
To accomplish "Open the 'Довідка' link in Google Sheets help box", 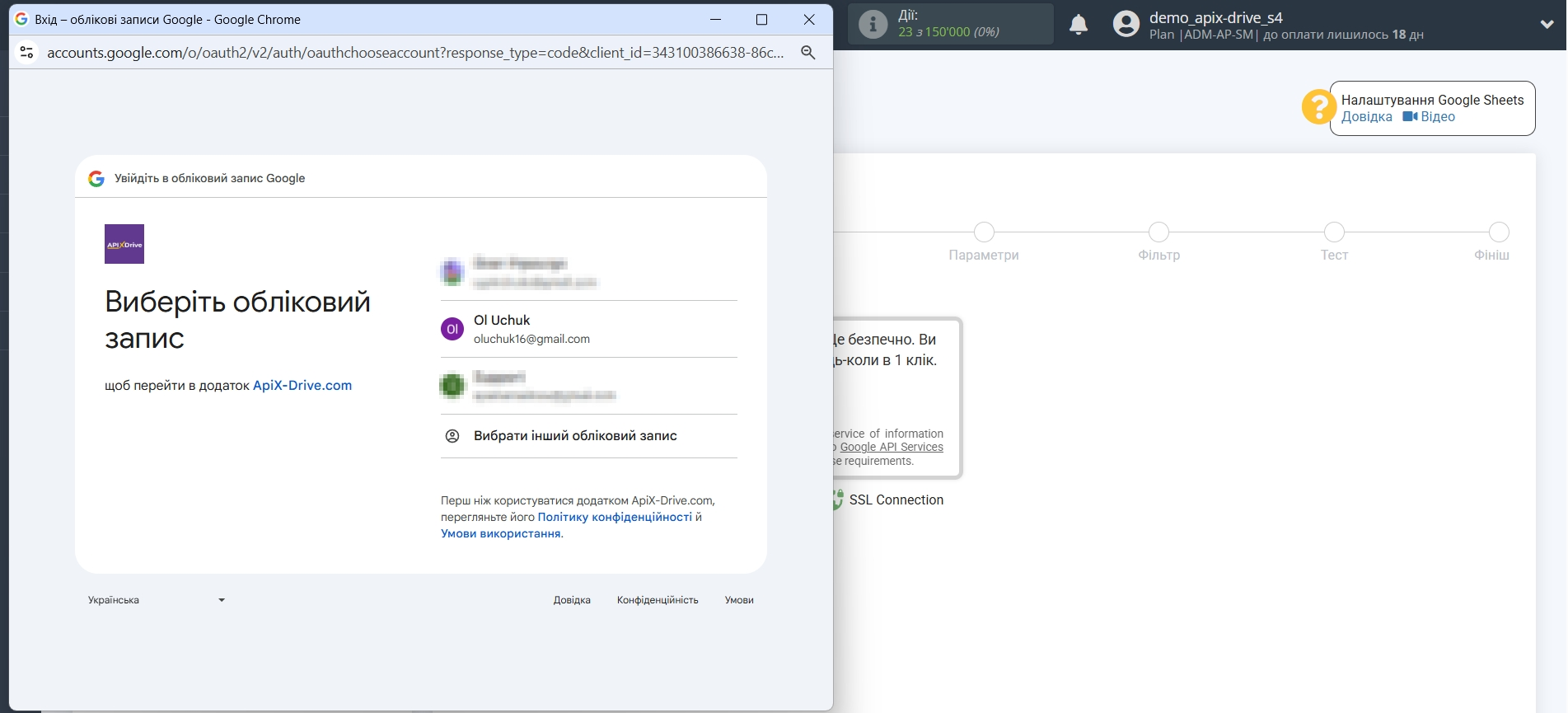I will (1366, 117).
